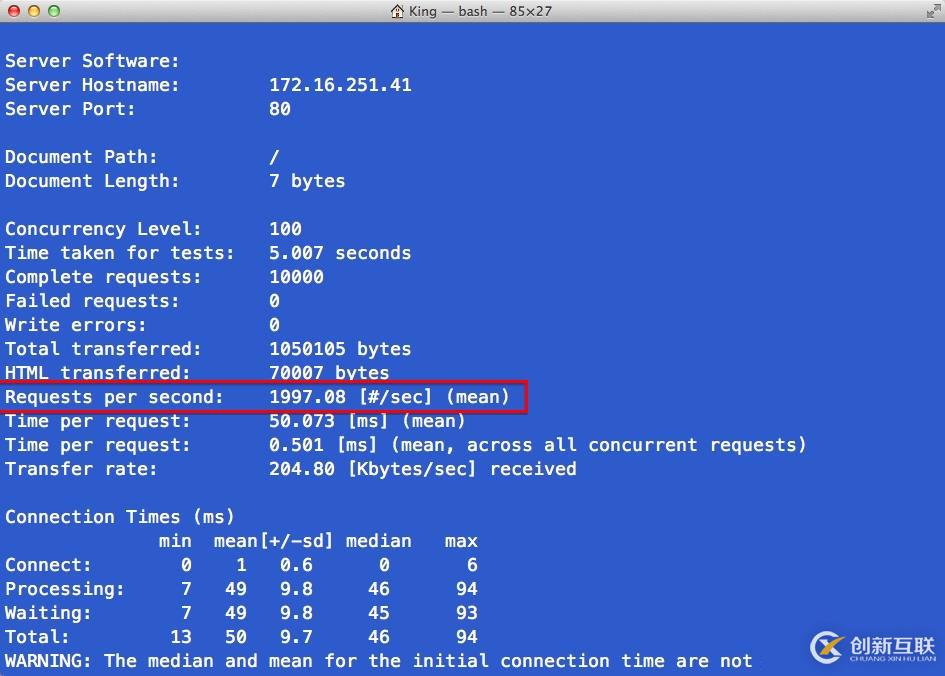Select the hostname value 172.16.251.41
Screen dimensions: 945x676
(340, 85)
